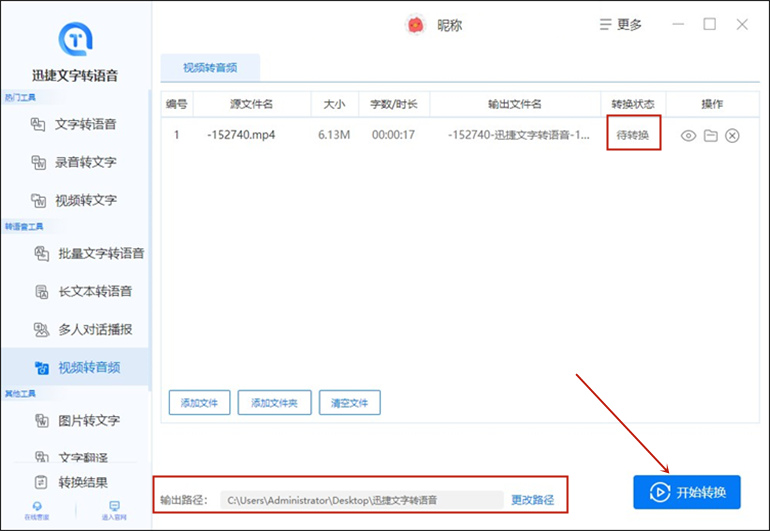
Task: Switch to the 视频转音频 tab
Action: coord(210,68)
